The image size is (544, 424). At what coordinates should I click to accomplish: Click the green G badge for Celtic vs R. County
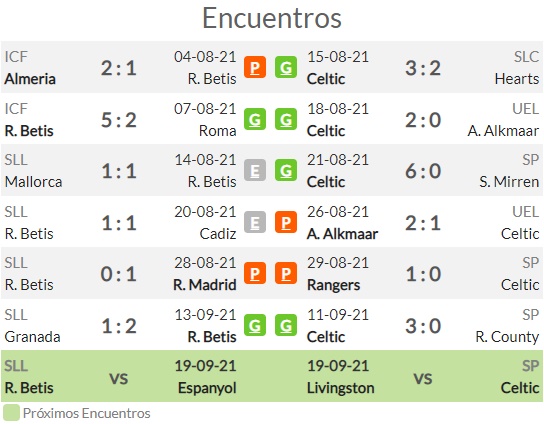coord(286,325)
